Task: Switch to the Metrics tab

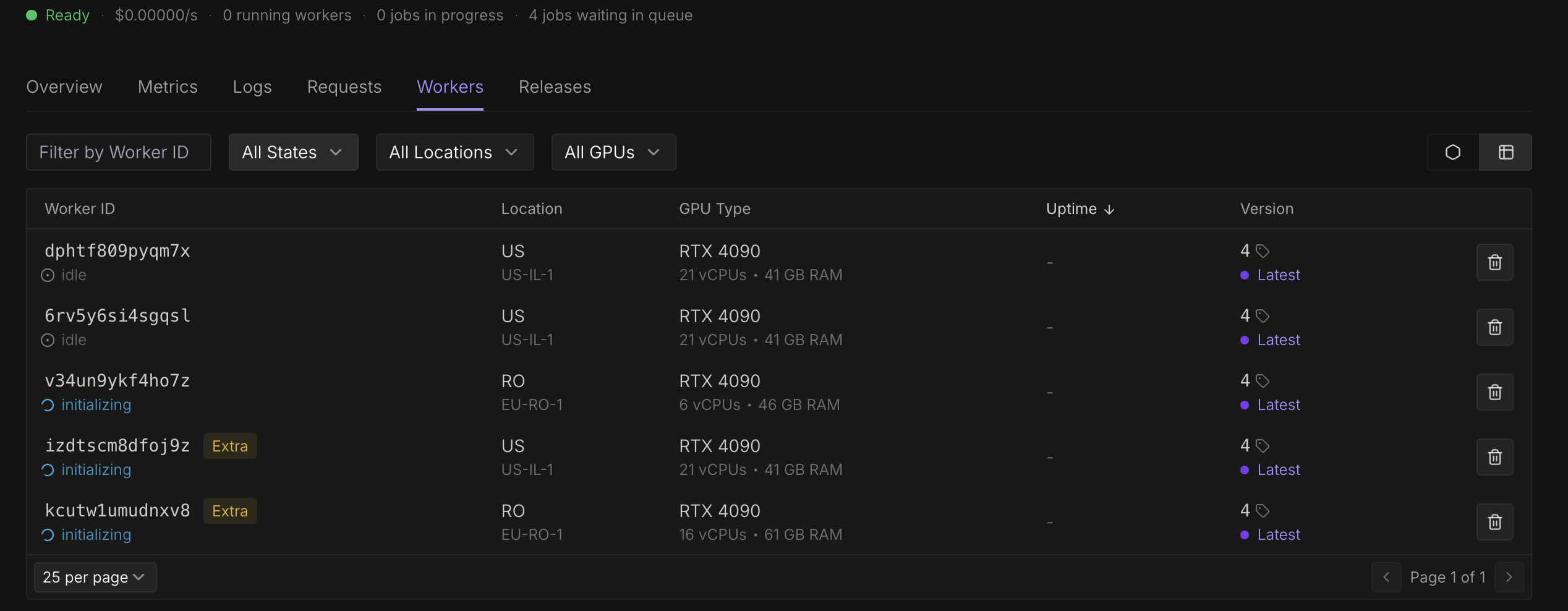Action: pyautogui.click(x=168, y=87)
